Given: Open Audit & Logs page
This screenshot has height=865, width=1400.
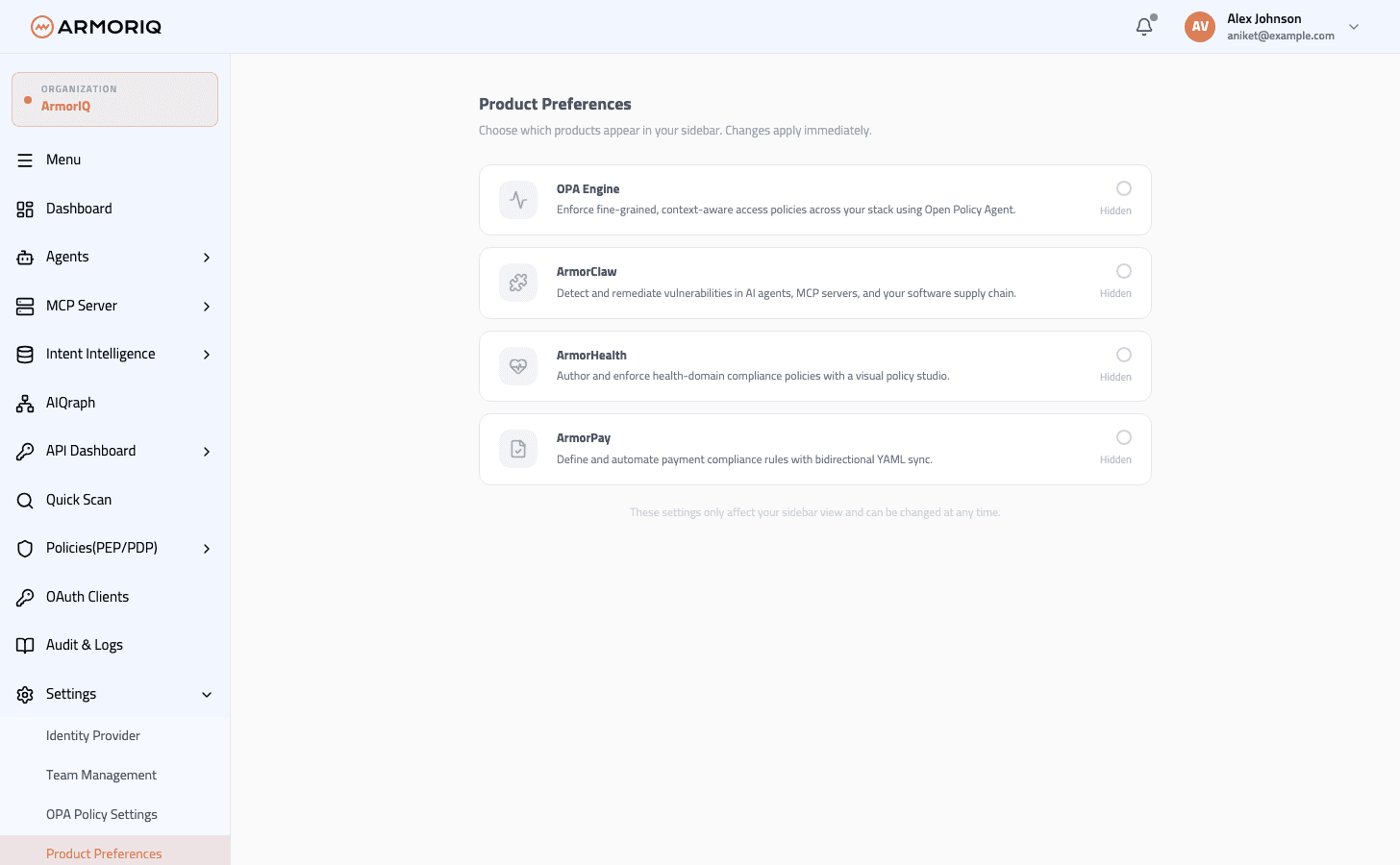Looking at the screenshot, I should coord(114,645).
